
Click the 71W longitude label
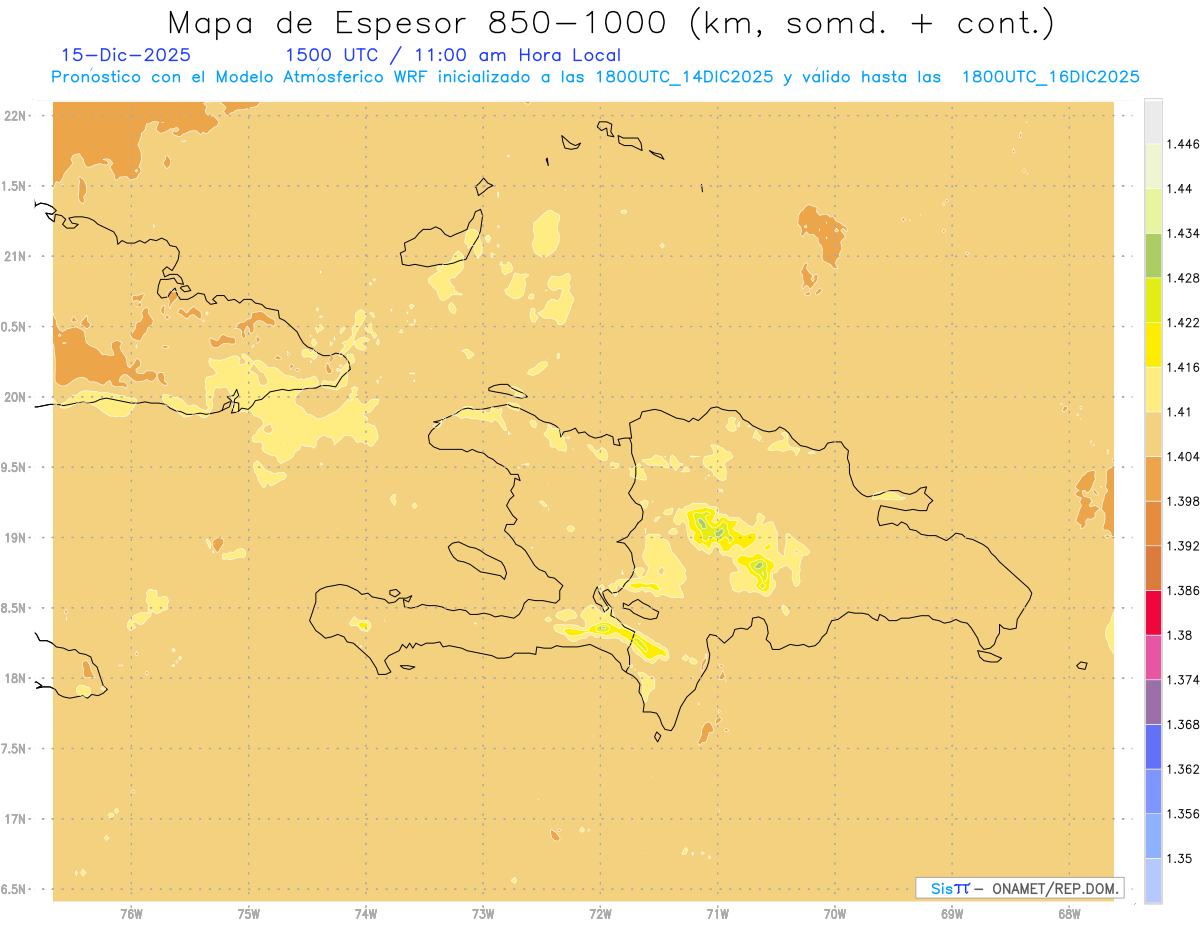tap(717, 914)
